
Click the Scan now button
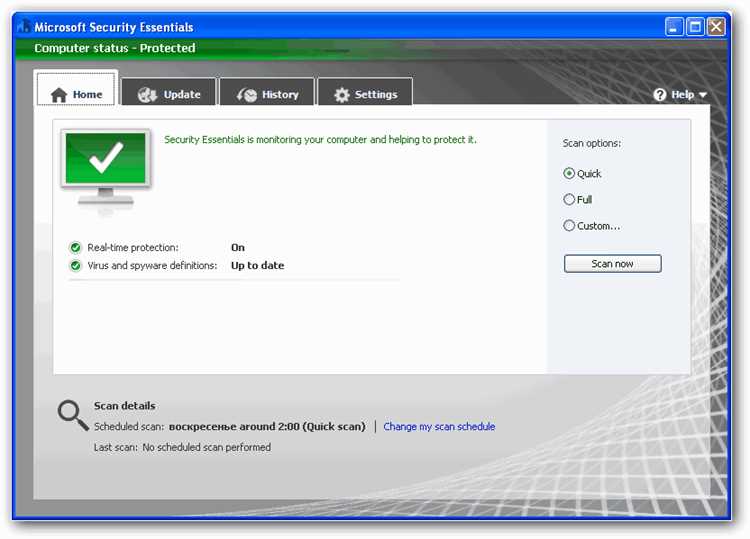point(612,264)
